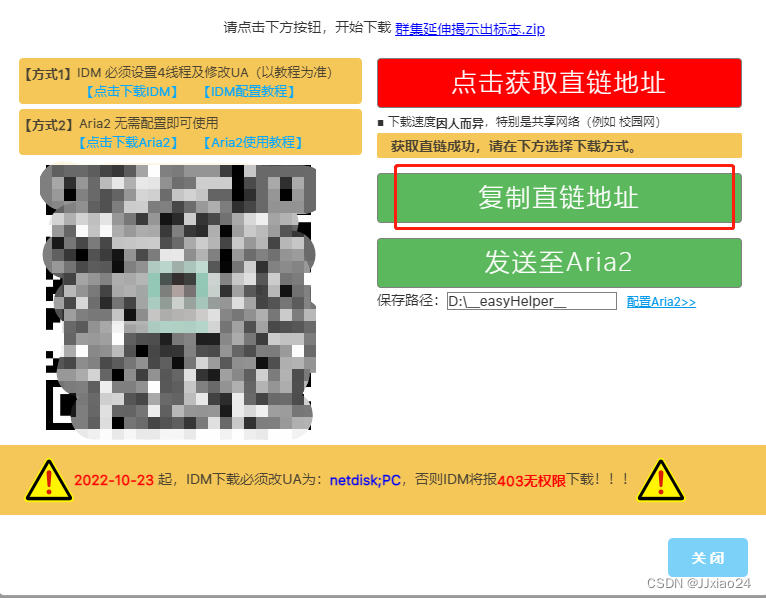Click the warning icon left of 2022-10-23
This screenshot has height=598, width=766.
pos(48,480)
